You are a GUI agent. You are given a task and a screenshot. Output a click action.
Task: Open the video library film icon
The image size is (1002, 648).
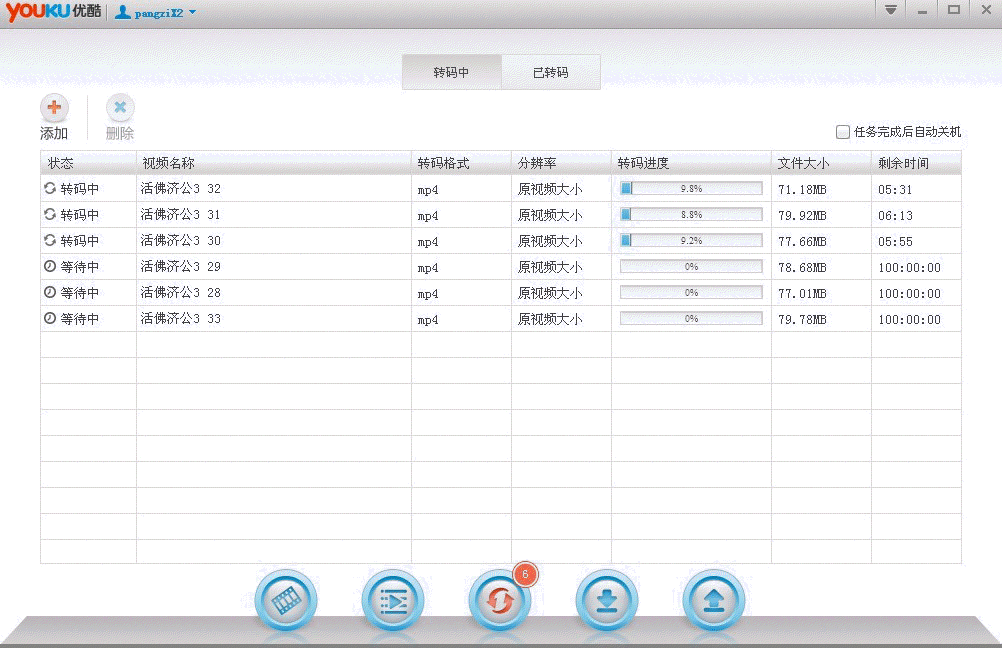[286, 601]
